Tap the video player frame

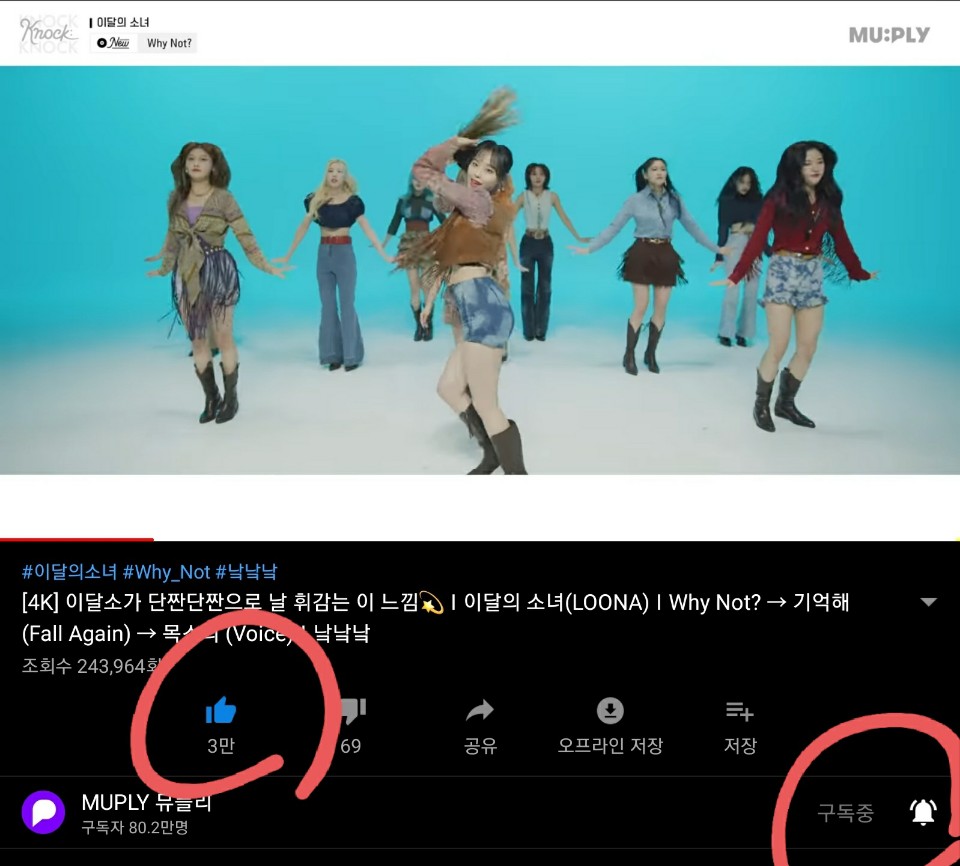coord(480,270)
